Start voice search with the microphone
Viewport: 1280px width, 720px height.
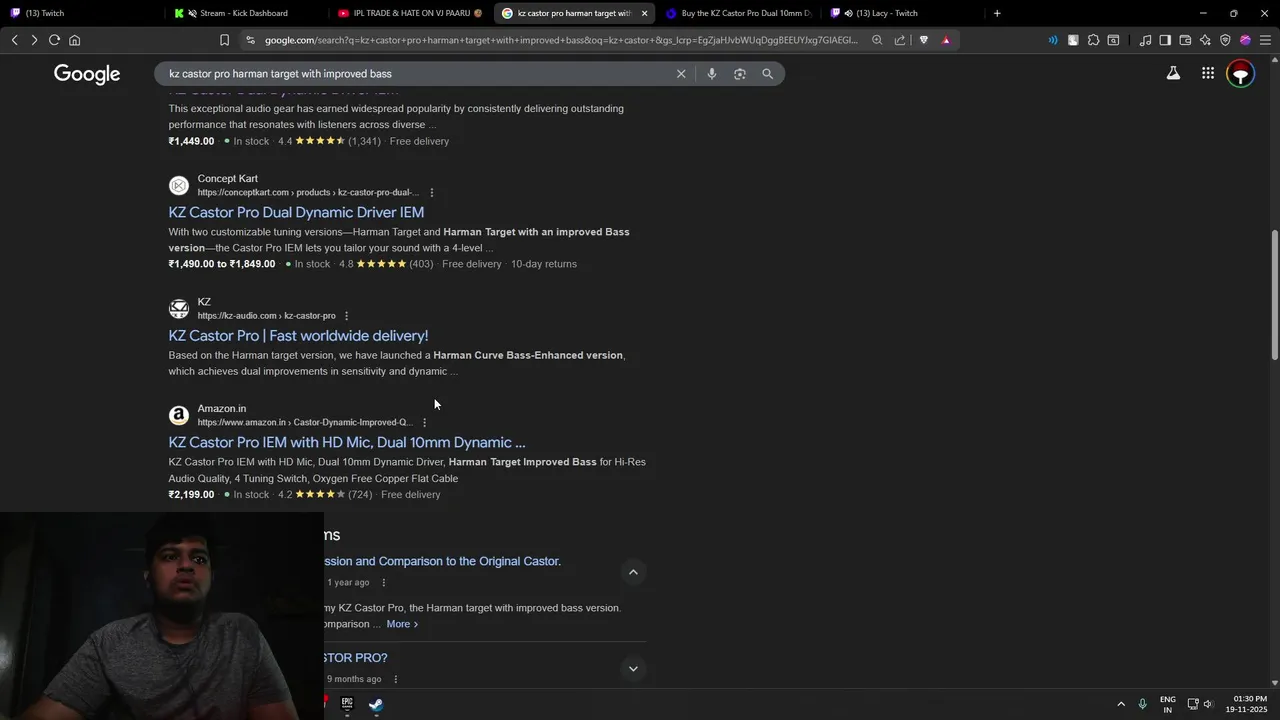pyautogui.click(x=711, y=74)
